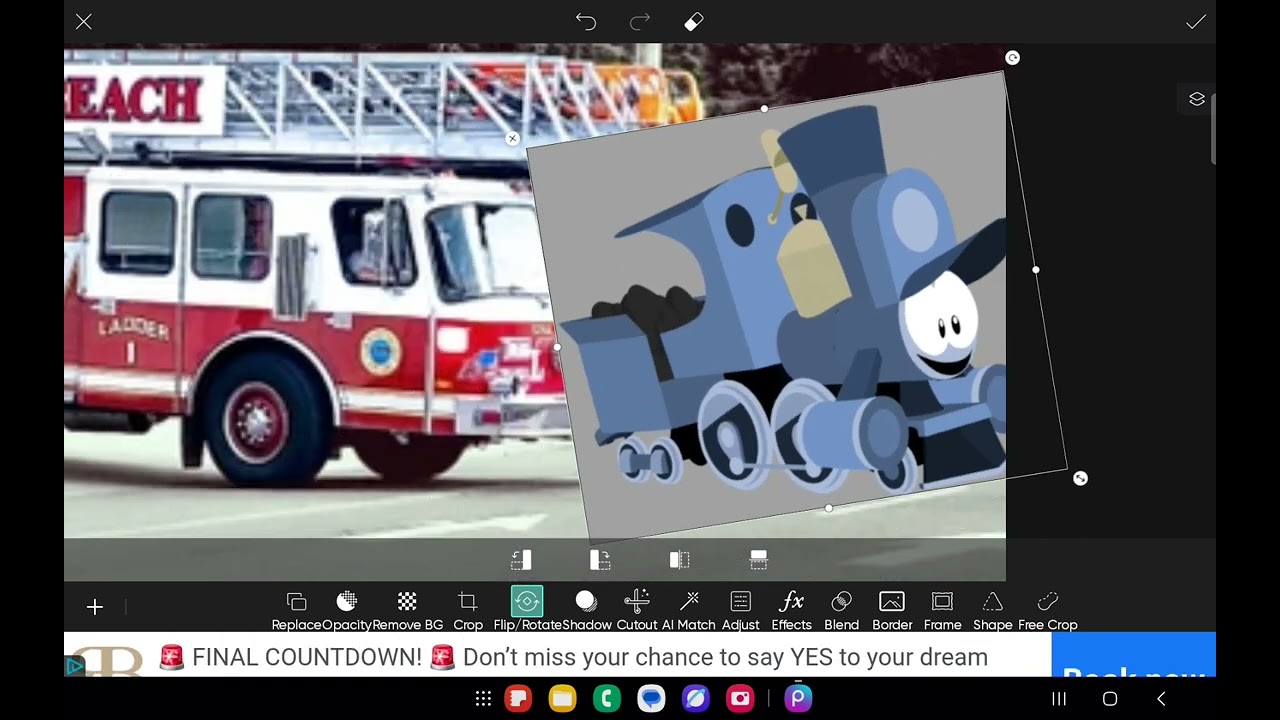Click the scrollbar on right edge
This screenshot has width=1280, height=720.
(x=1213, y=128)
